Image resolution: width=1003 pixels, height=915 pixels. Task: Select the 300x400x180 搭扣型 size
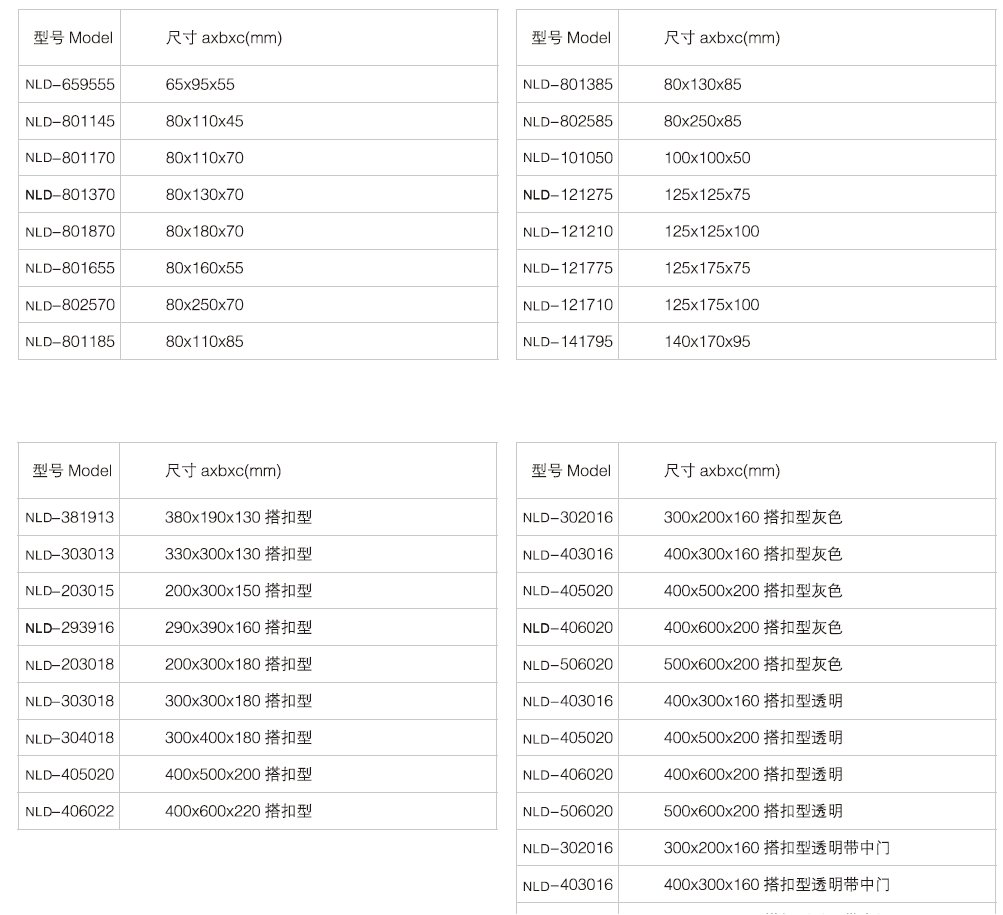[238, 738]
